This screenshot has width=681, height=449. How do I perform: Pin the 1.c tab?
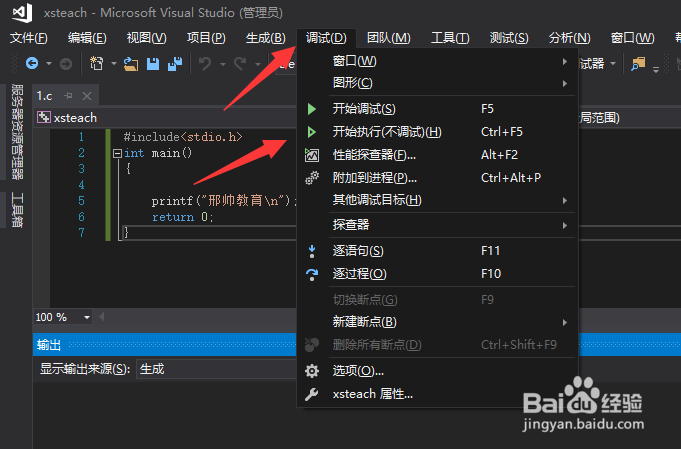pyautogui.click(x=68, y=96)
